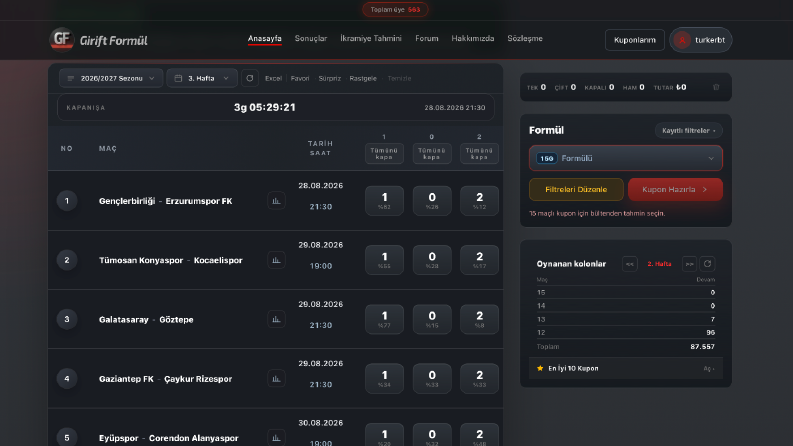
Task: Open the 3. Hafta week dropdown
Action: pyautogui.click(x=202, y=78)
